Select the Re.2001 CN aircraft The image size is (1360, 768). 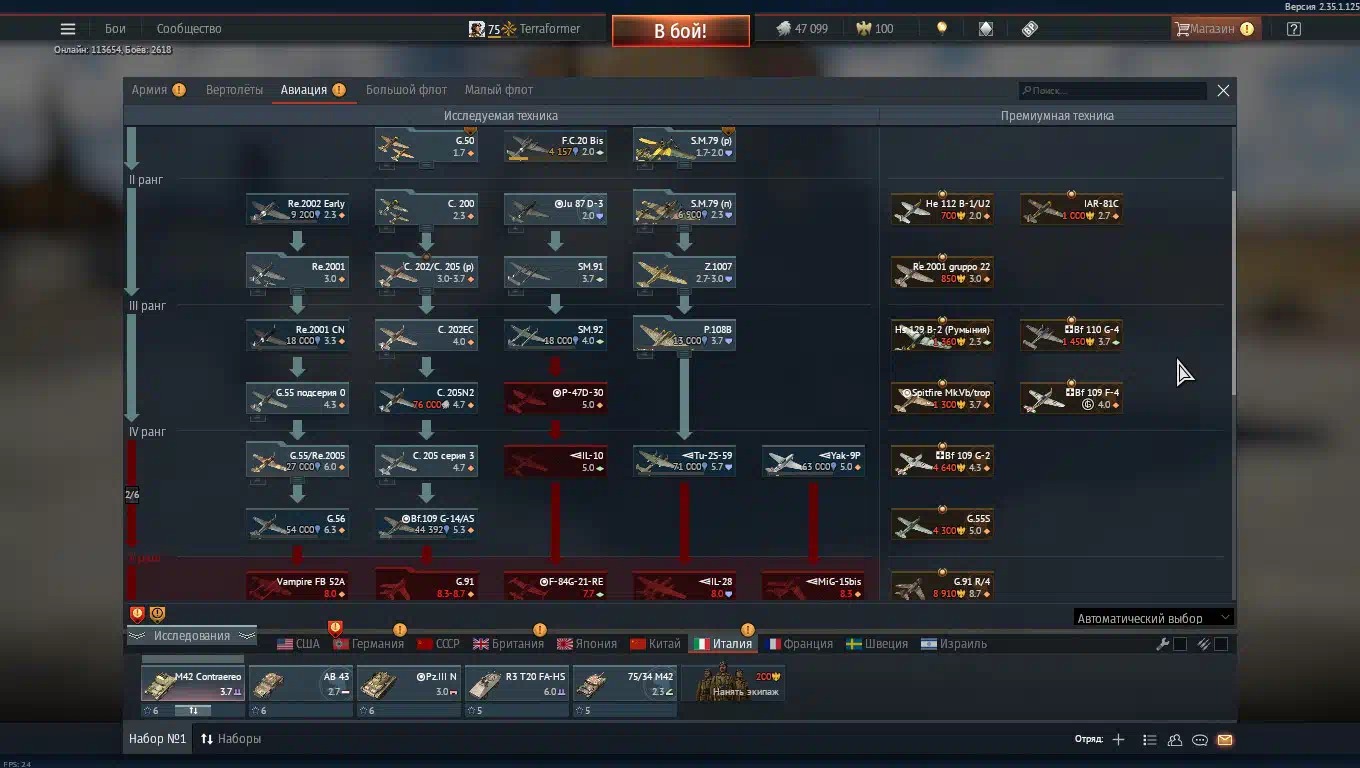(297, 335)
